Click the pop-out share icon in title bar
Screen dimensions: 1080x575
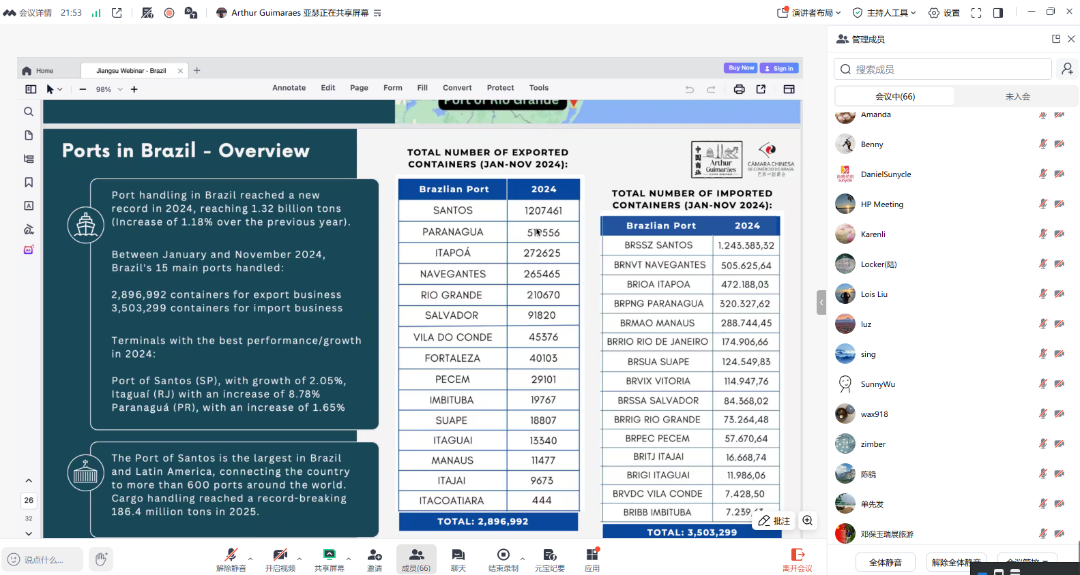[117, 12]
